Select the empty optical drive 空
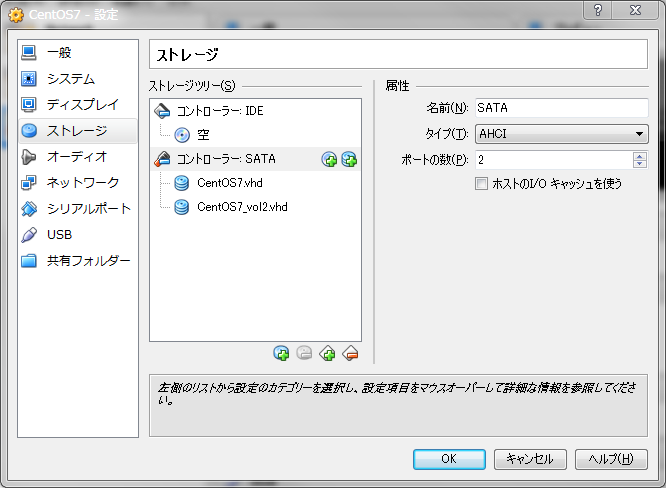Image resolution: width=666 pixels, height=488 pixels. click(255, 135)
